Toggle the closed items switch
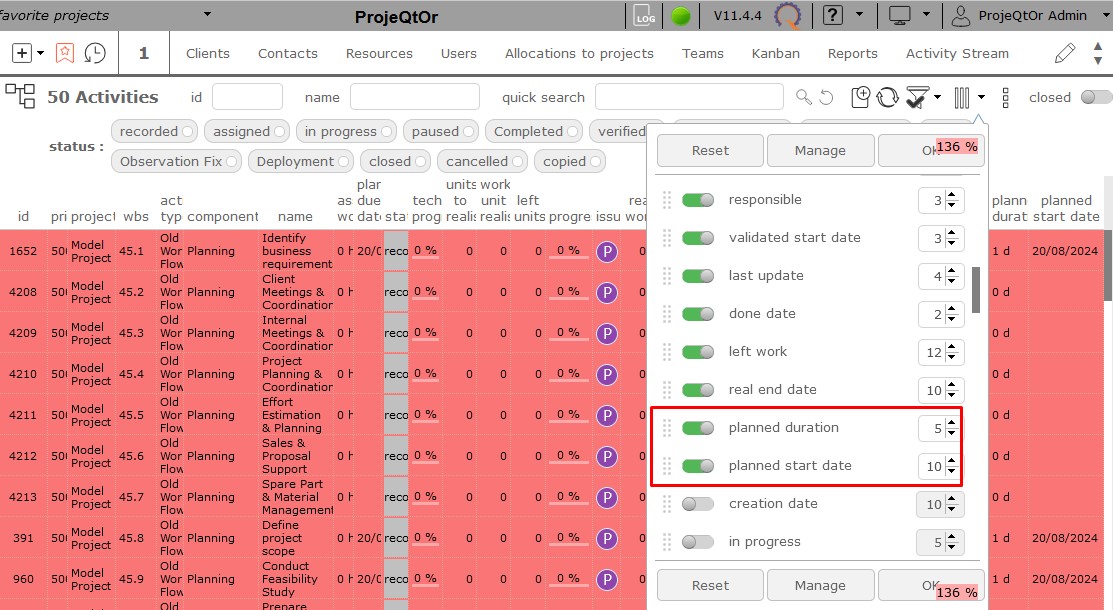The width and height of the screenshot is (1113, 610). 1096,97
